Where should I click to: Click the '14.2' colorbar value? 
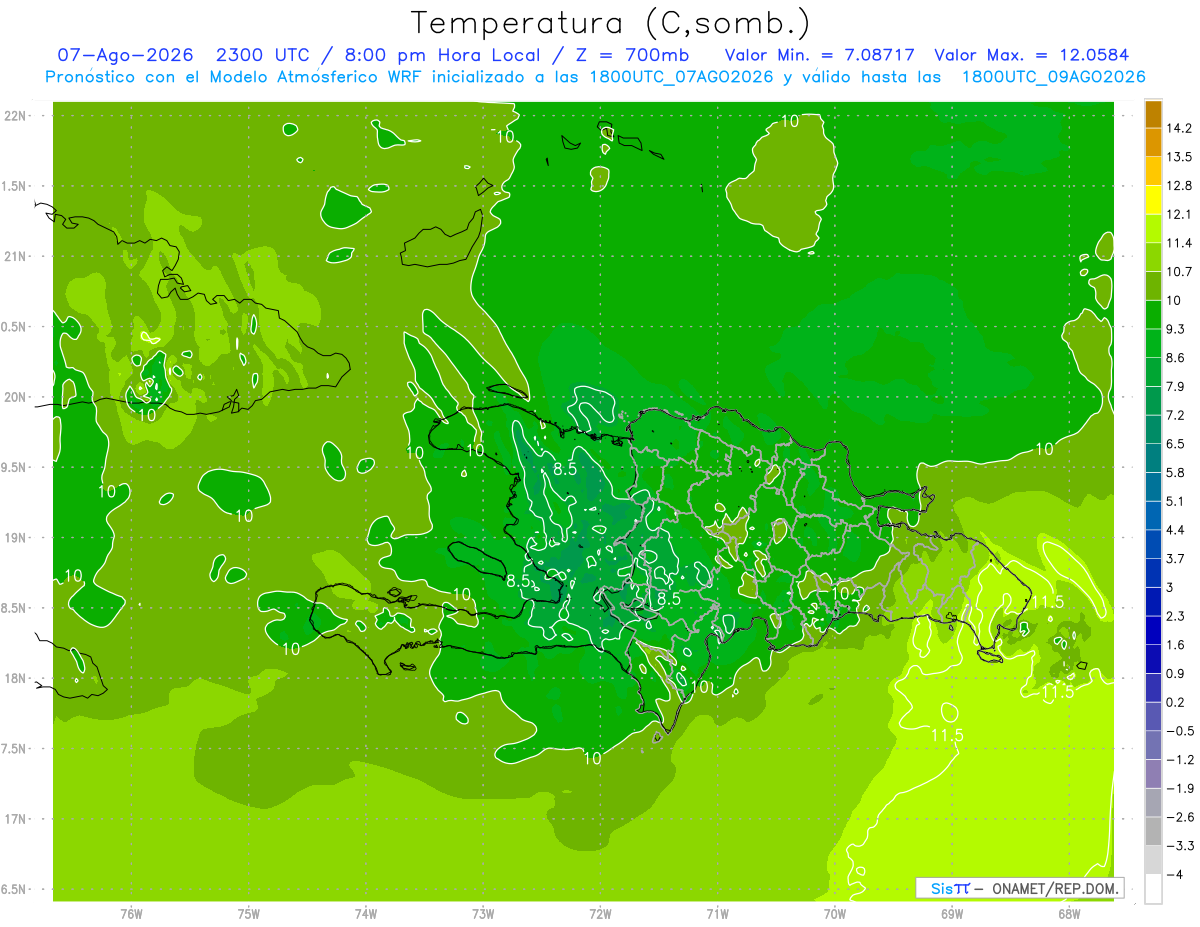click(x=1179, y=128)
